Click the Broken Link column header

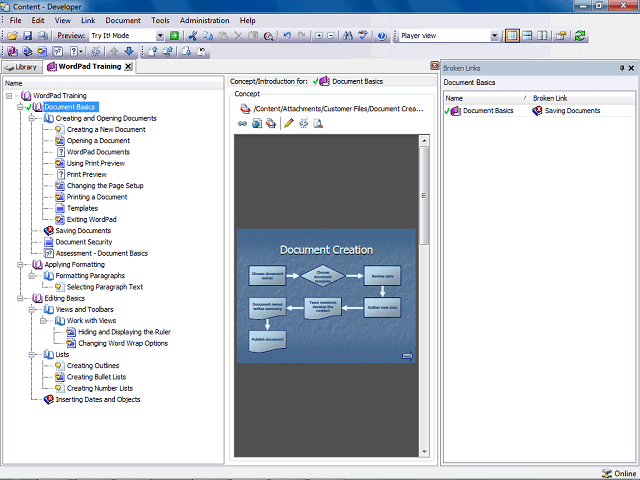pos(583,98)
